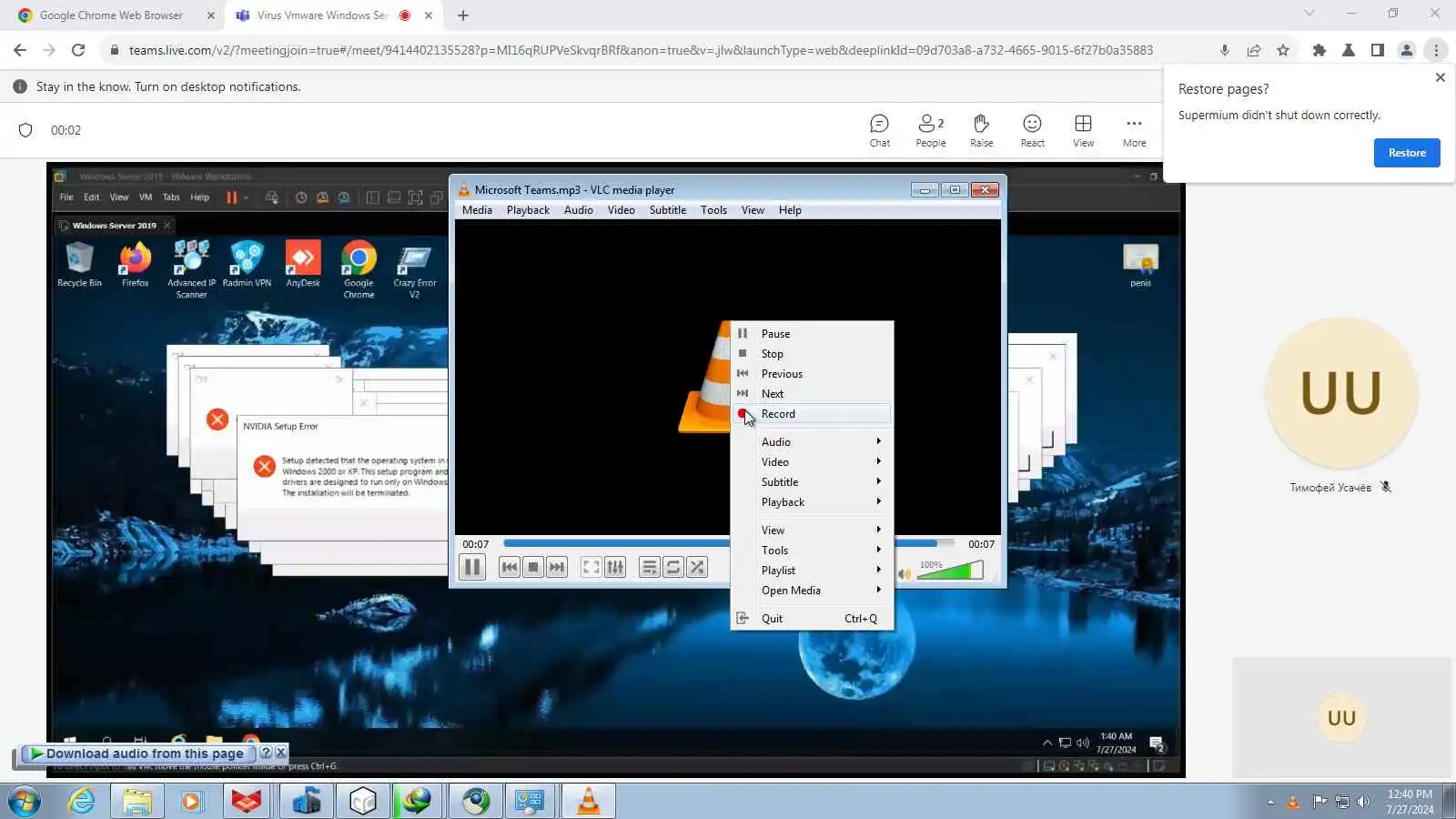Screen dimensions: 1456x819
Task: Launch Radmin VPN shortcut
Action: tap(247, 265)
